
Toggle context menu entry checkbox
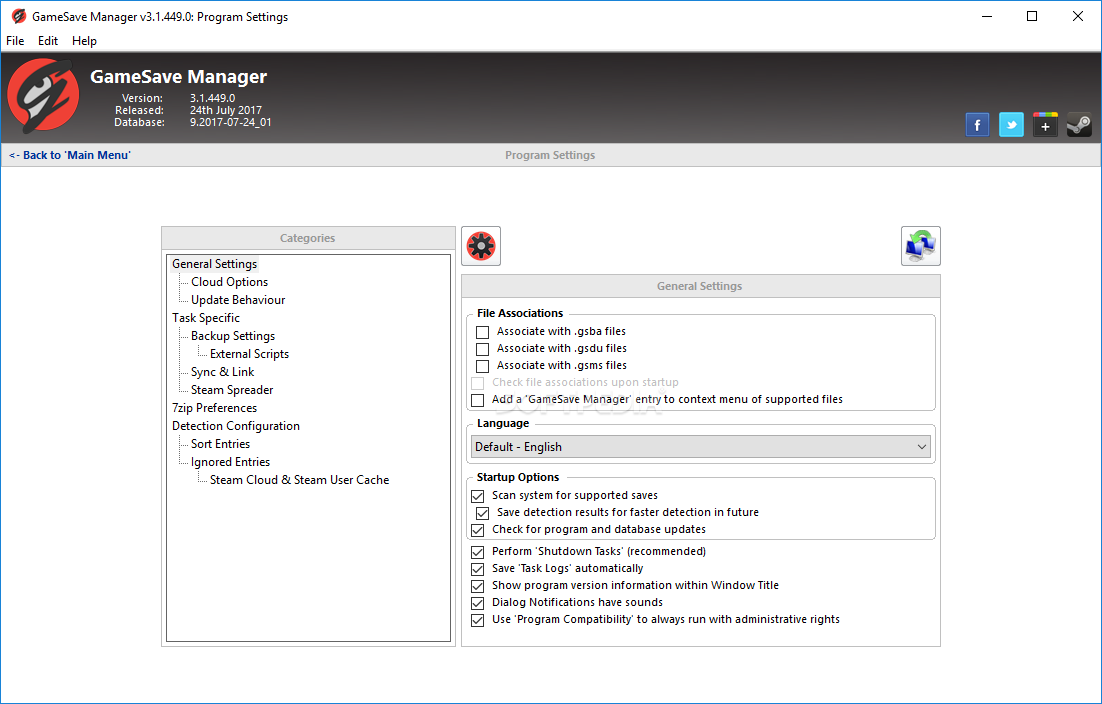(x=478, y=400)
